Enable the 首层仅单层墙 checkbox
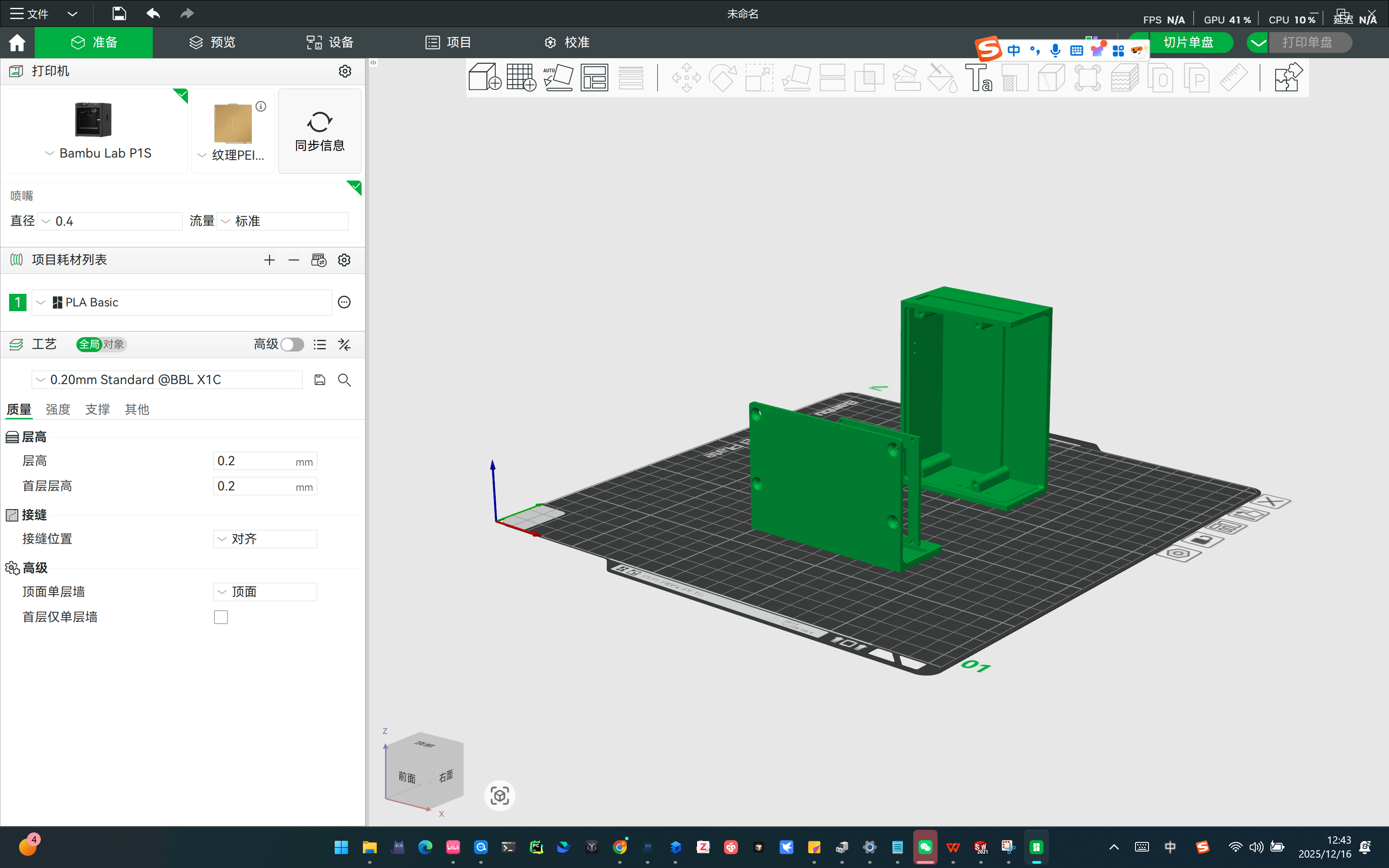 tap(221, 617)
